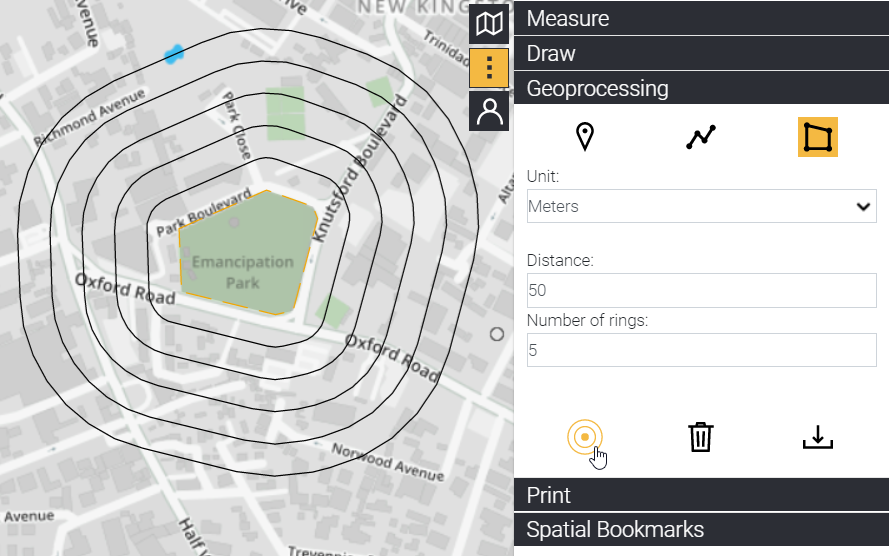Collapse the Geoprocessing panel
The width and height of the screenshot is (889, 556).
point(701,88)
